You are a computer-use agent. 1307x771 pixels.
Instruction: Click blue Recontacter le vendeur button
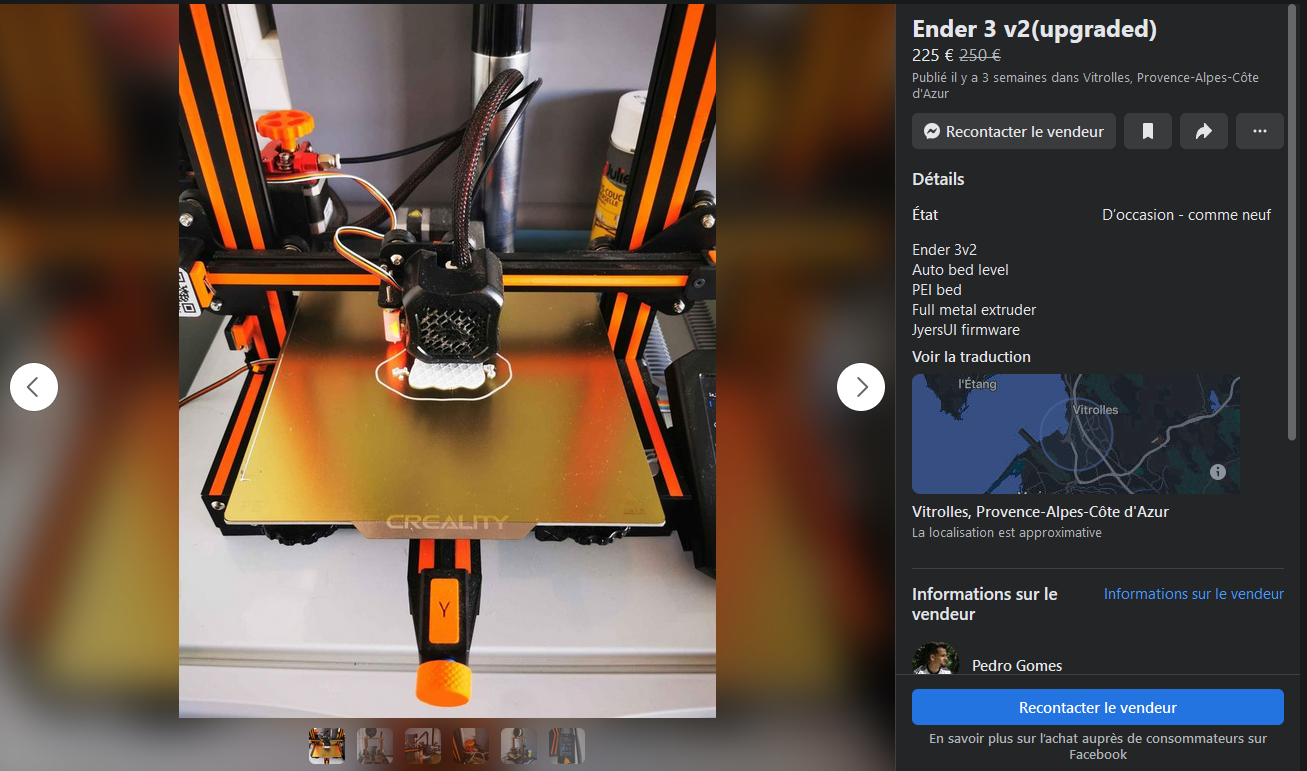pos(1098,707)
